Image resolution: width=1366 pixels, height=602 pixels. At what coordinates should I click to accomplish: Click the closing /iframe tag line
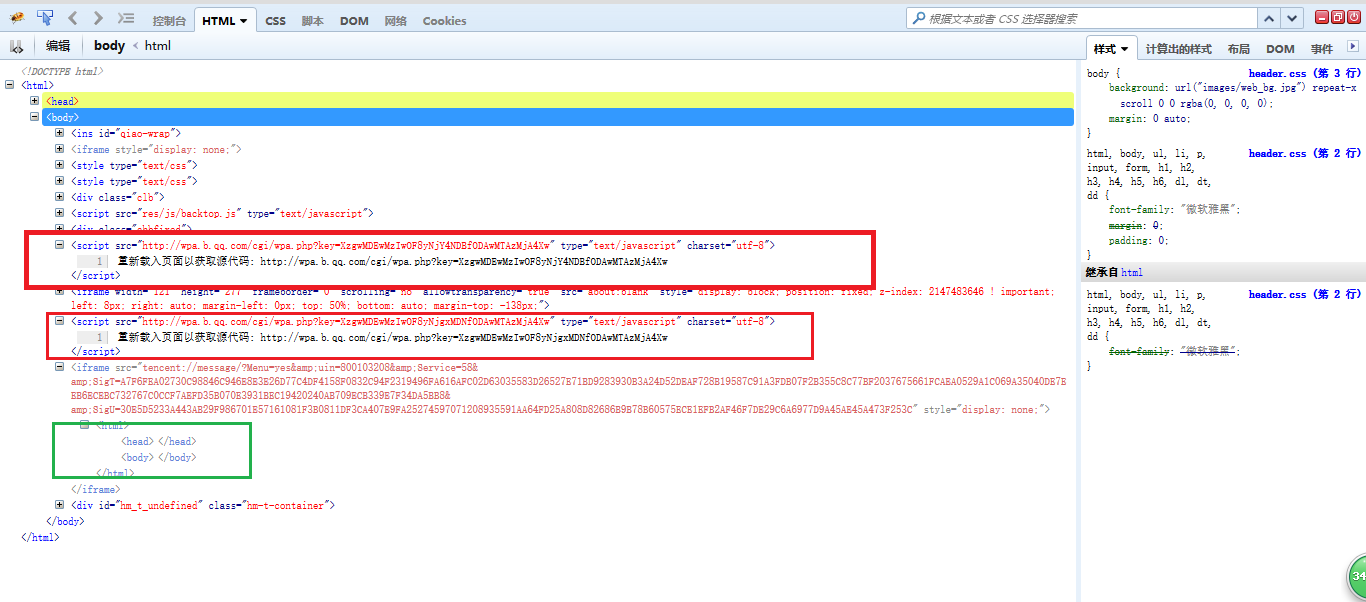95,489
